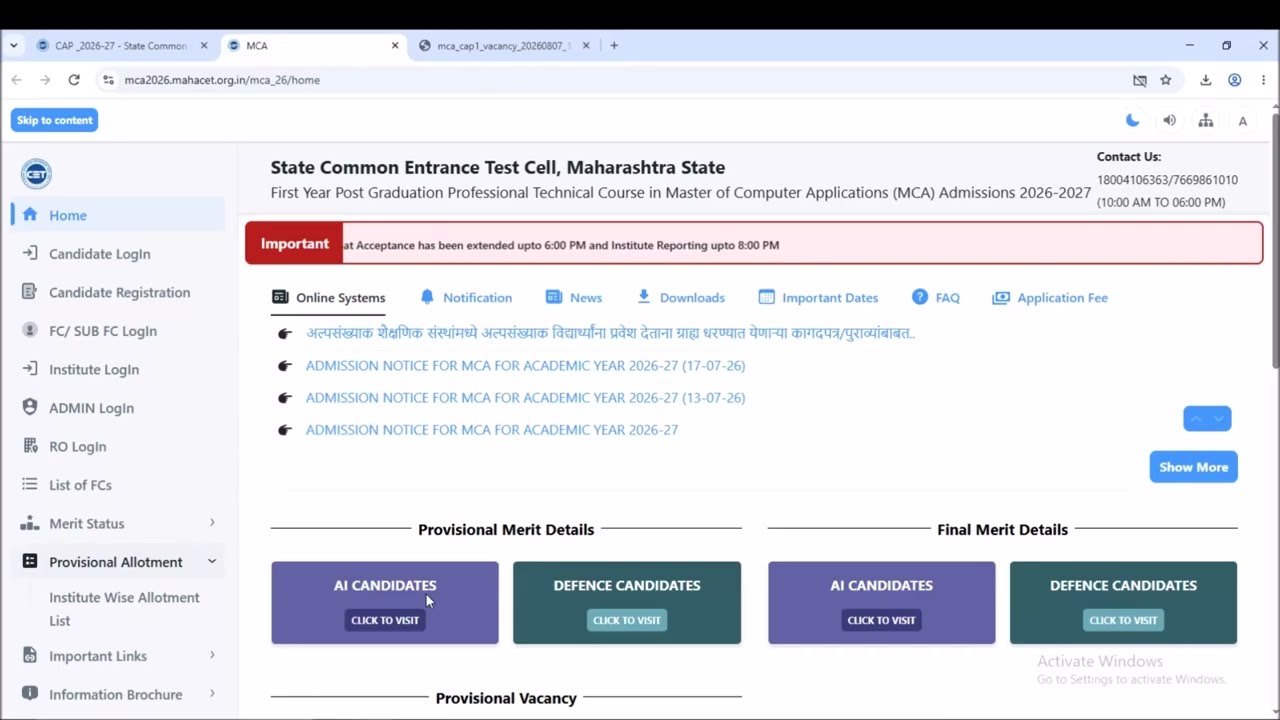Screen dimensions: 1280x720
Task: Click the Provisional Allotment list icon
Action: click(30, 562)
